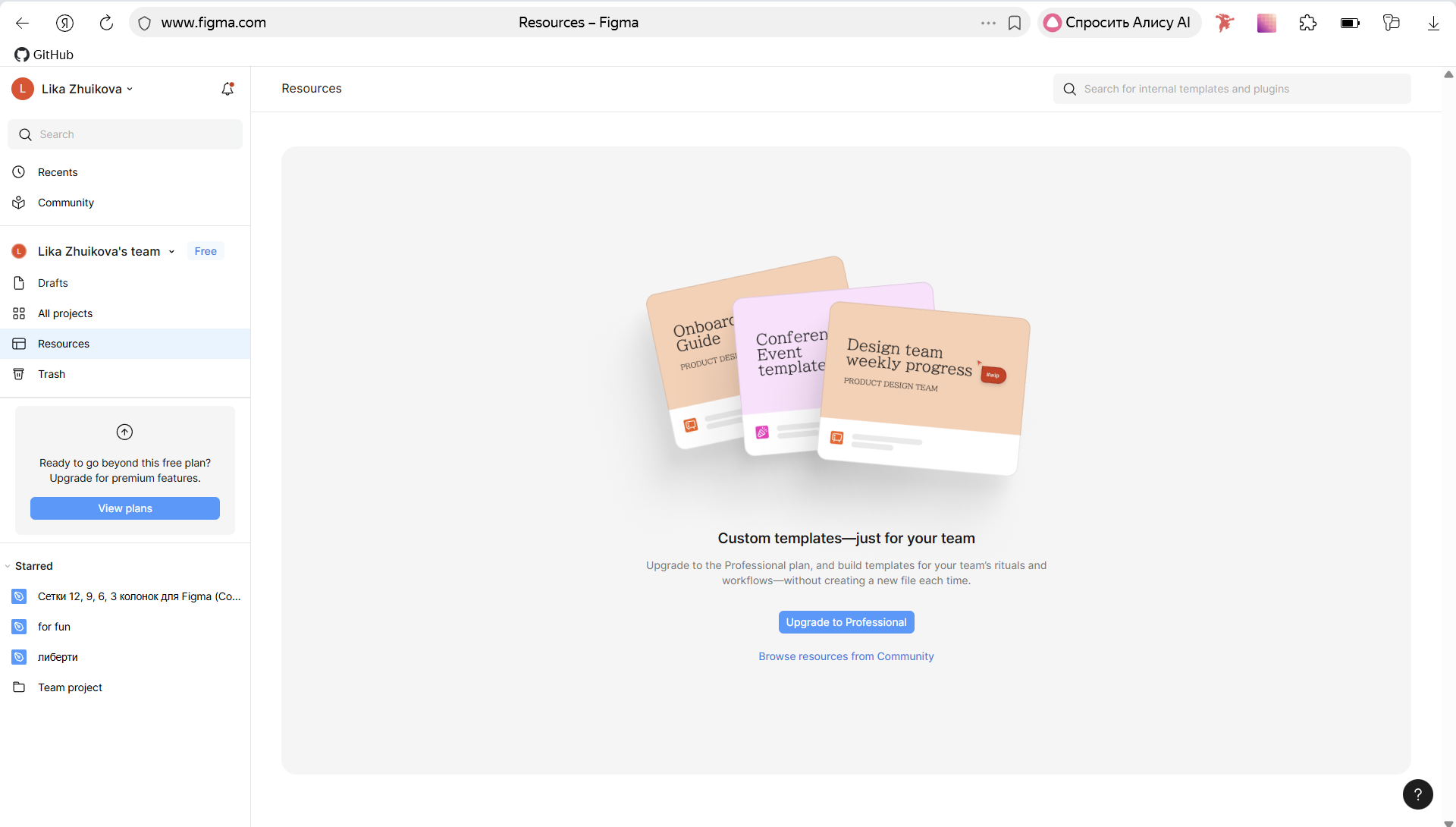
Task: Click the View plans button
Action: pos(125,508)
